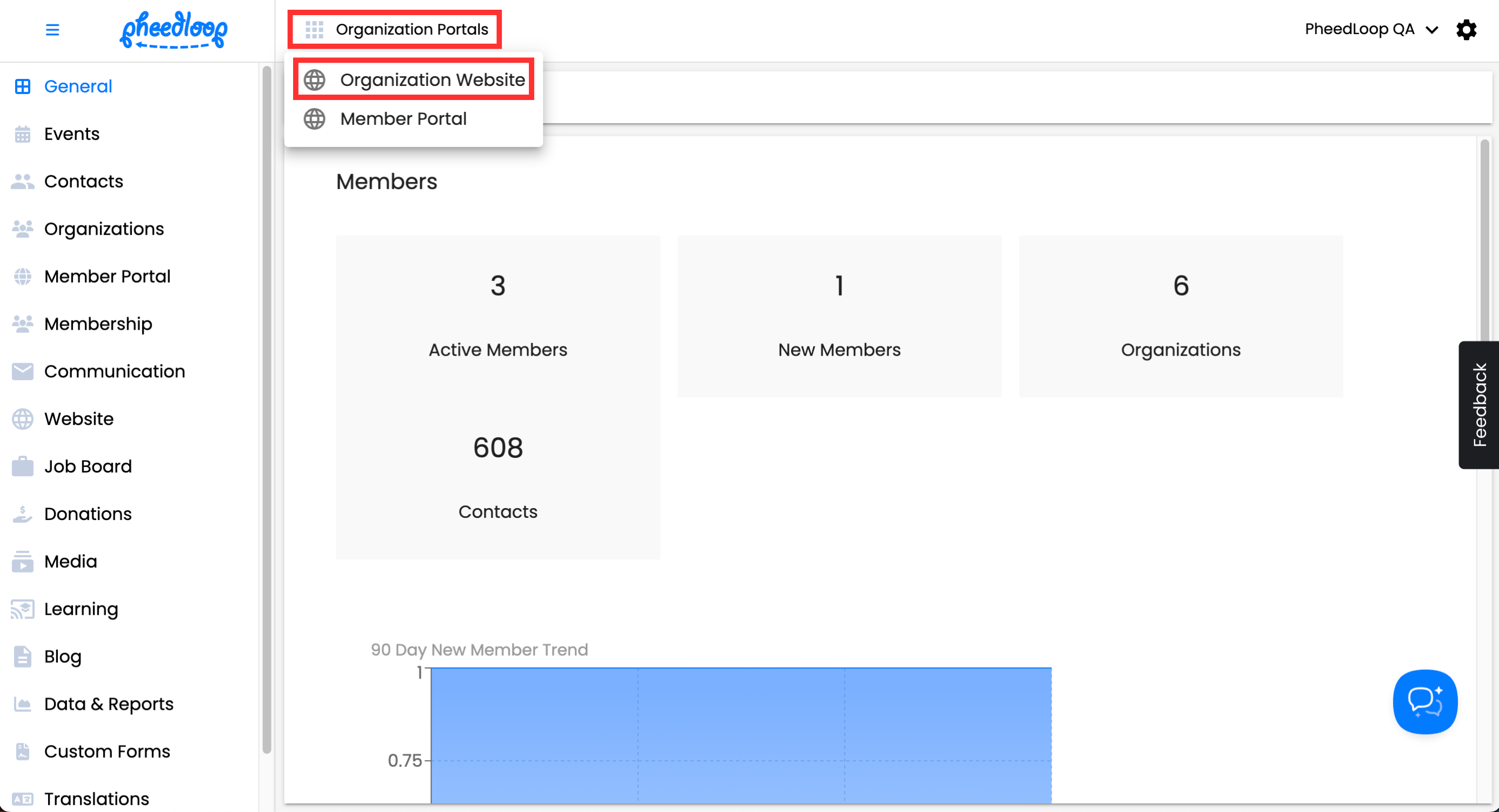Click the Learning sidebar icon
The width and height of the screenshot is (1499, 812).
click(22, 609)
